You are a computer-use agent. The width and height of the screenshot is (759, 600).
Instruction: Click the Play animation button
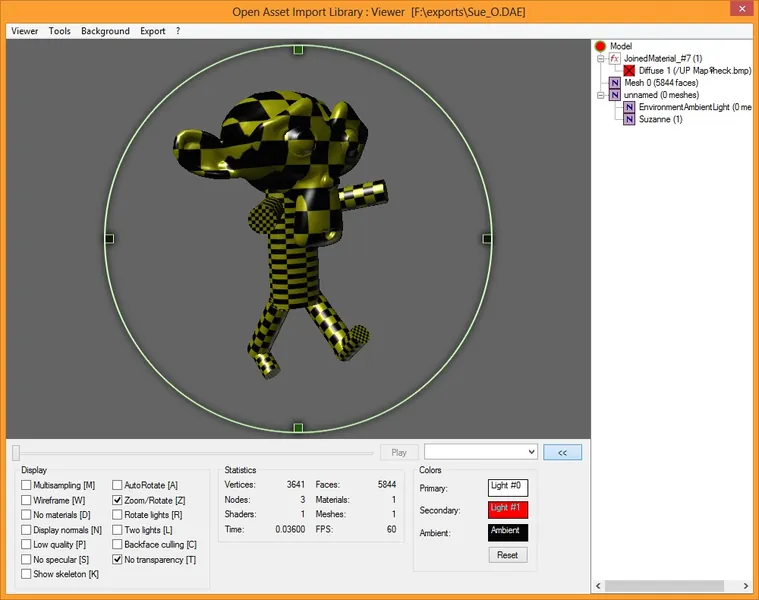click(x=399, y=452)
